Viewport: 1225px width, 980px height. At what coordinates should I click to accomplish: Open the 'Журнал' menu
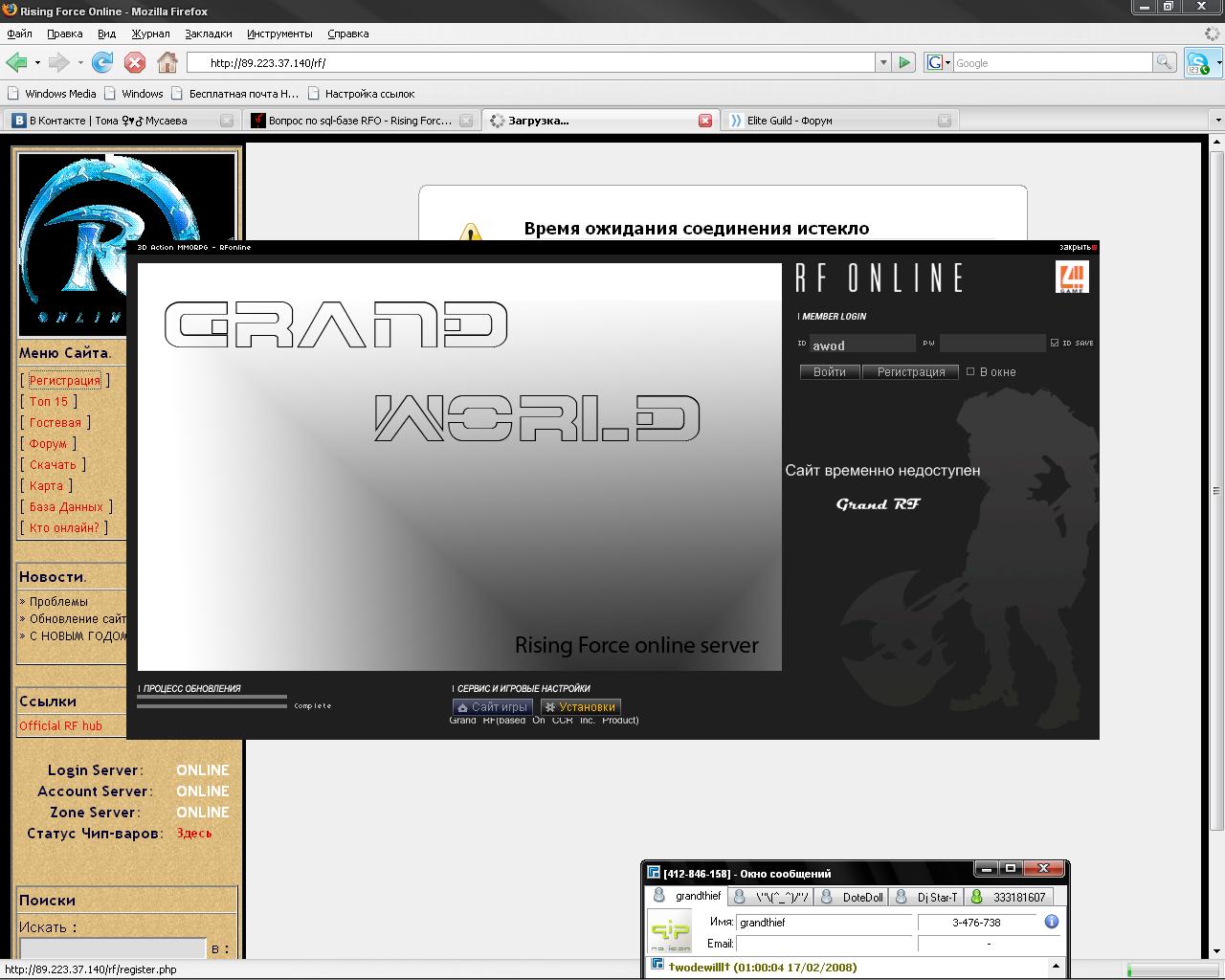pos(151,33)
